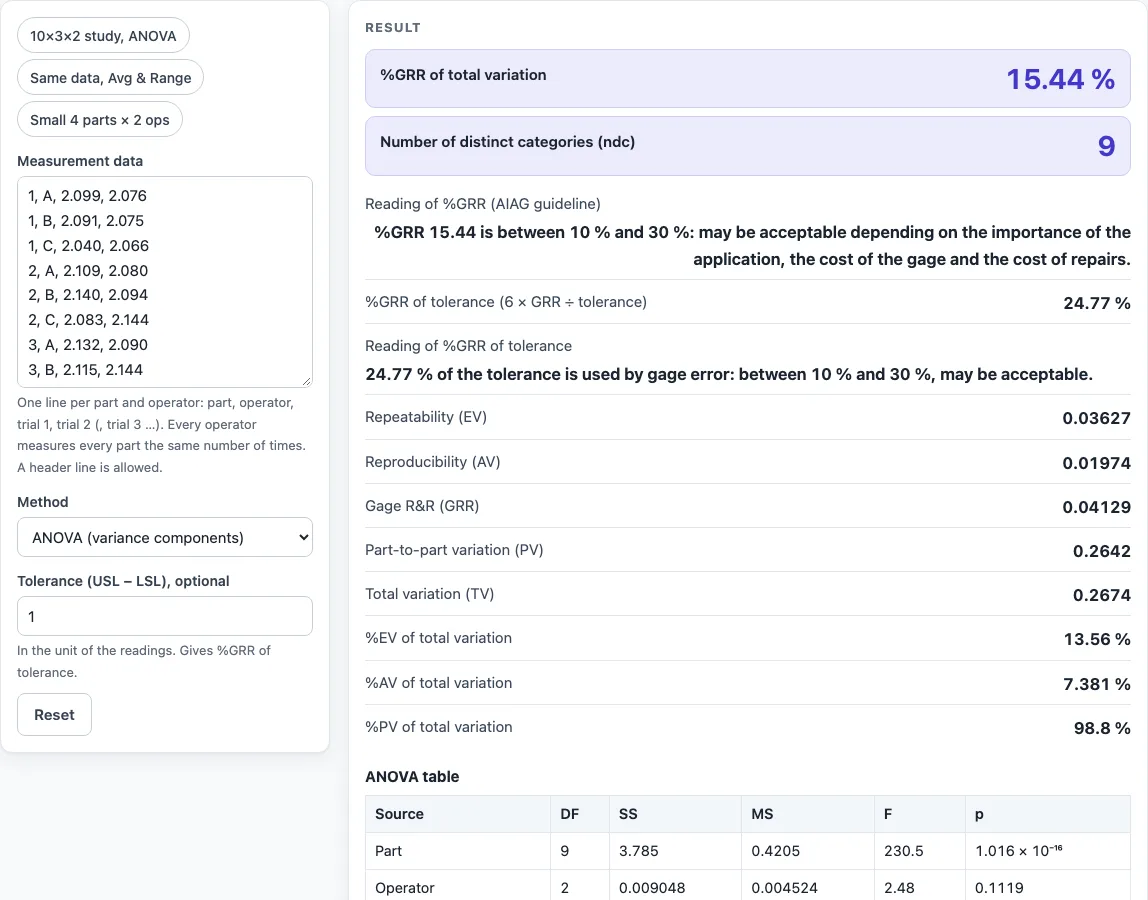Viewport: 1148px width, 900px height.
Task: Open the Method dropdown
Action: pos(165,538)
